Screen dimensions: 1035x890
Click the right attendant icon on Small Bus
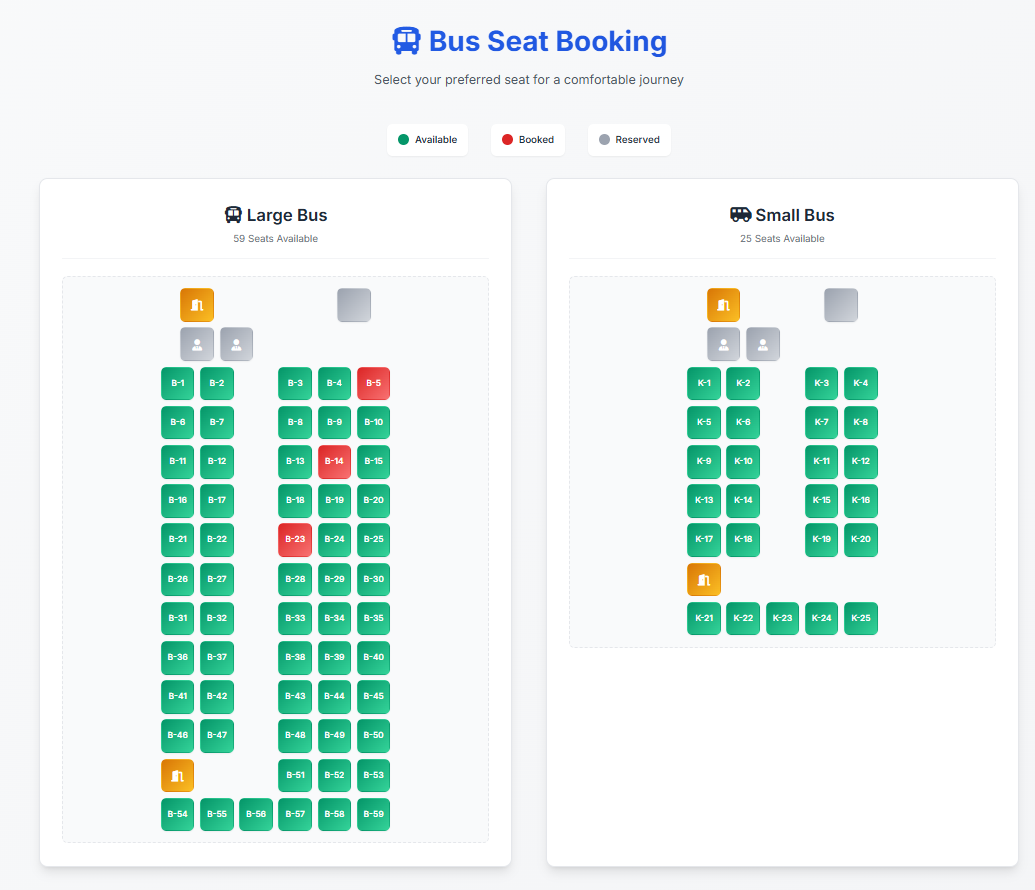762,344
